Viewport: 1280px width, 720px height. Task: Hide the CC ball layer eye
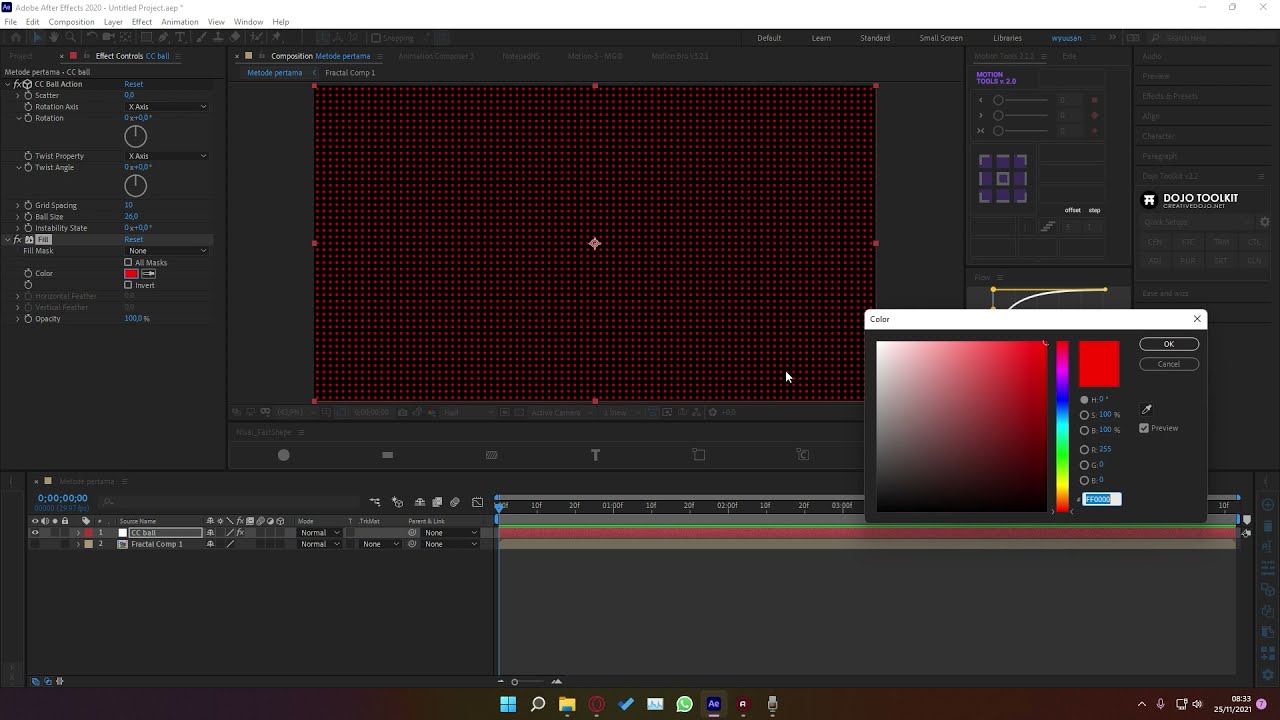pyautogui.click(x=35, y=533)
